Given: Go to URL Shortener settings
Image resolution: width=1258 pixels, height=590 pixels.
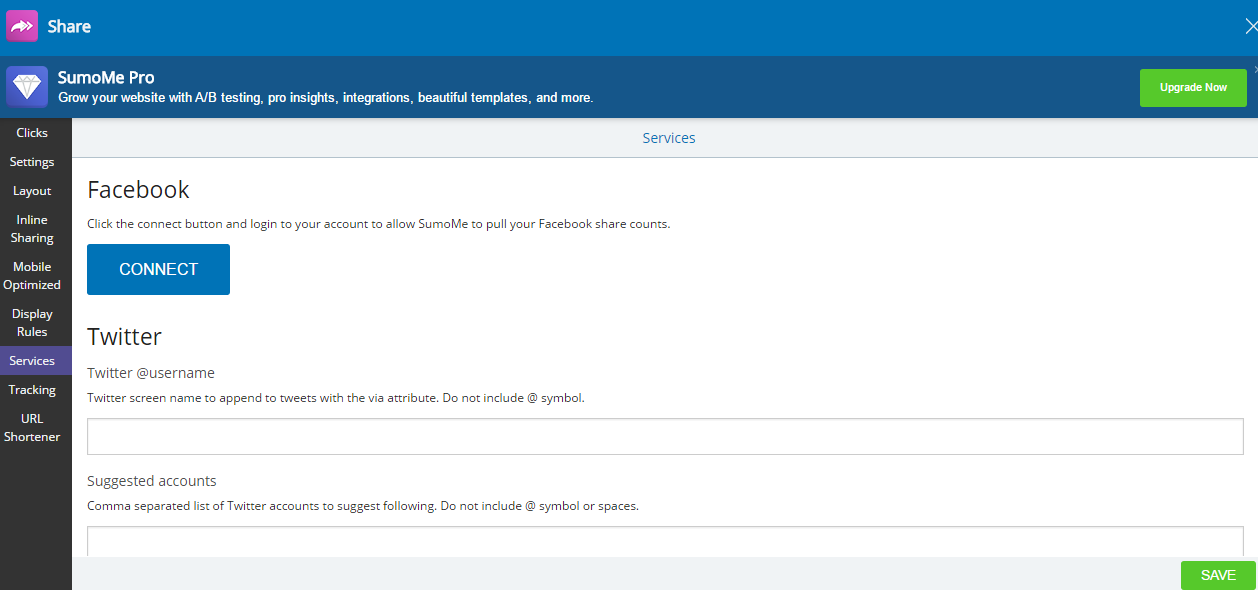Looking at the screenshot, I should pos(32,428).
